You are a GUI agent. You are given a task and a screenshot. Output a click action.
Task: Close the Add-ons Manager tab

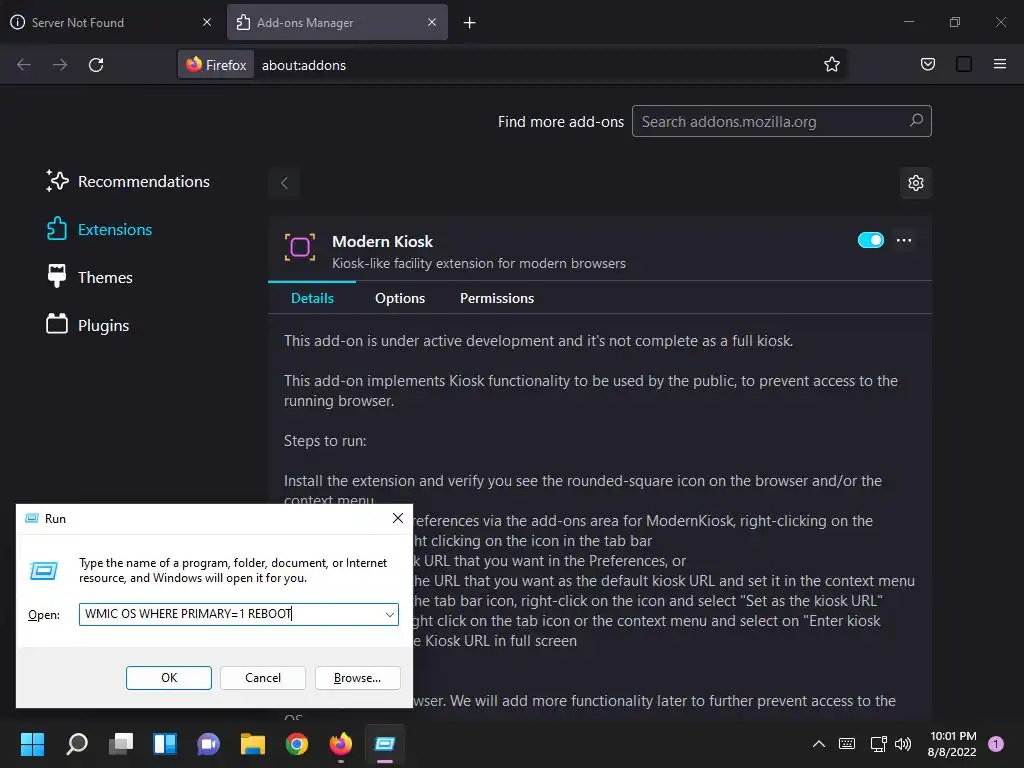(x=432, y=22)
